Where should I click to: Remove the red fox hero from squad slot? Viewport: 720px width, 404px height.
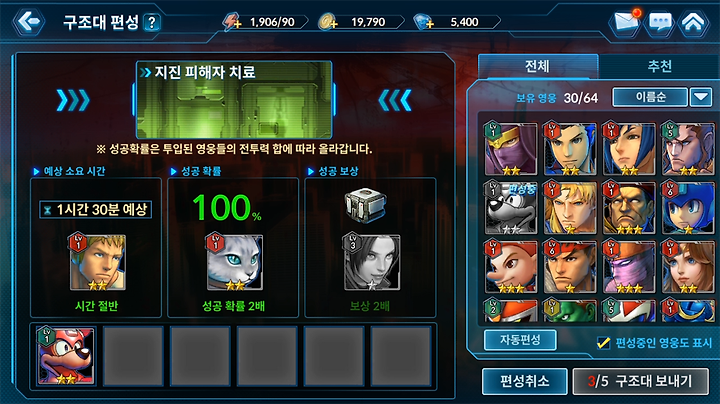[66, 356]
